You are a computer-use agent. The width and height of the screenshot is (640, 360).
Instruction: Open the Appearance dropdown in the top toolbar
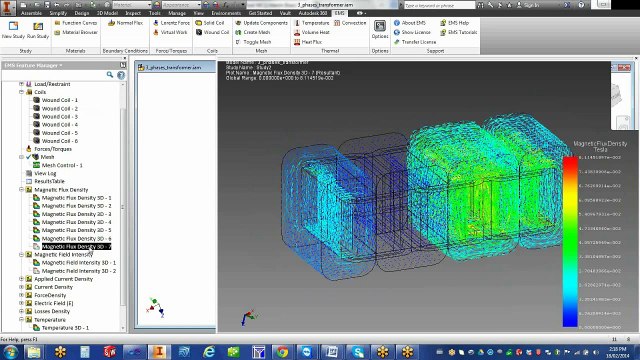[182, 5]
